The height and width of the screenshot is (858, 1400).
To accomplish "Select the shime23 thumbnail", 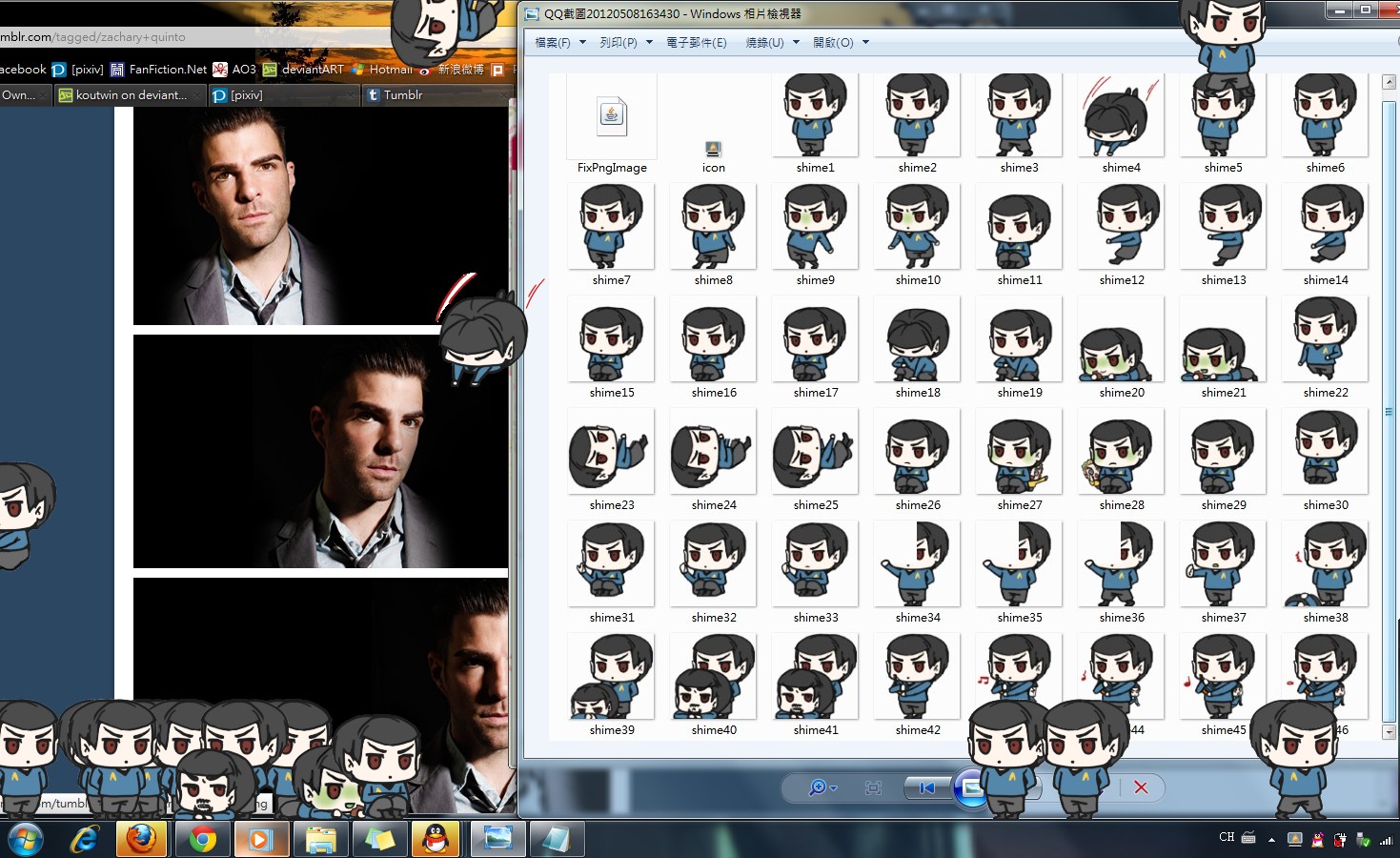I will pyautogui.click(x=611, y=452).
